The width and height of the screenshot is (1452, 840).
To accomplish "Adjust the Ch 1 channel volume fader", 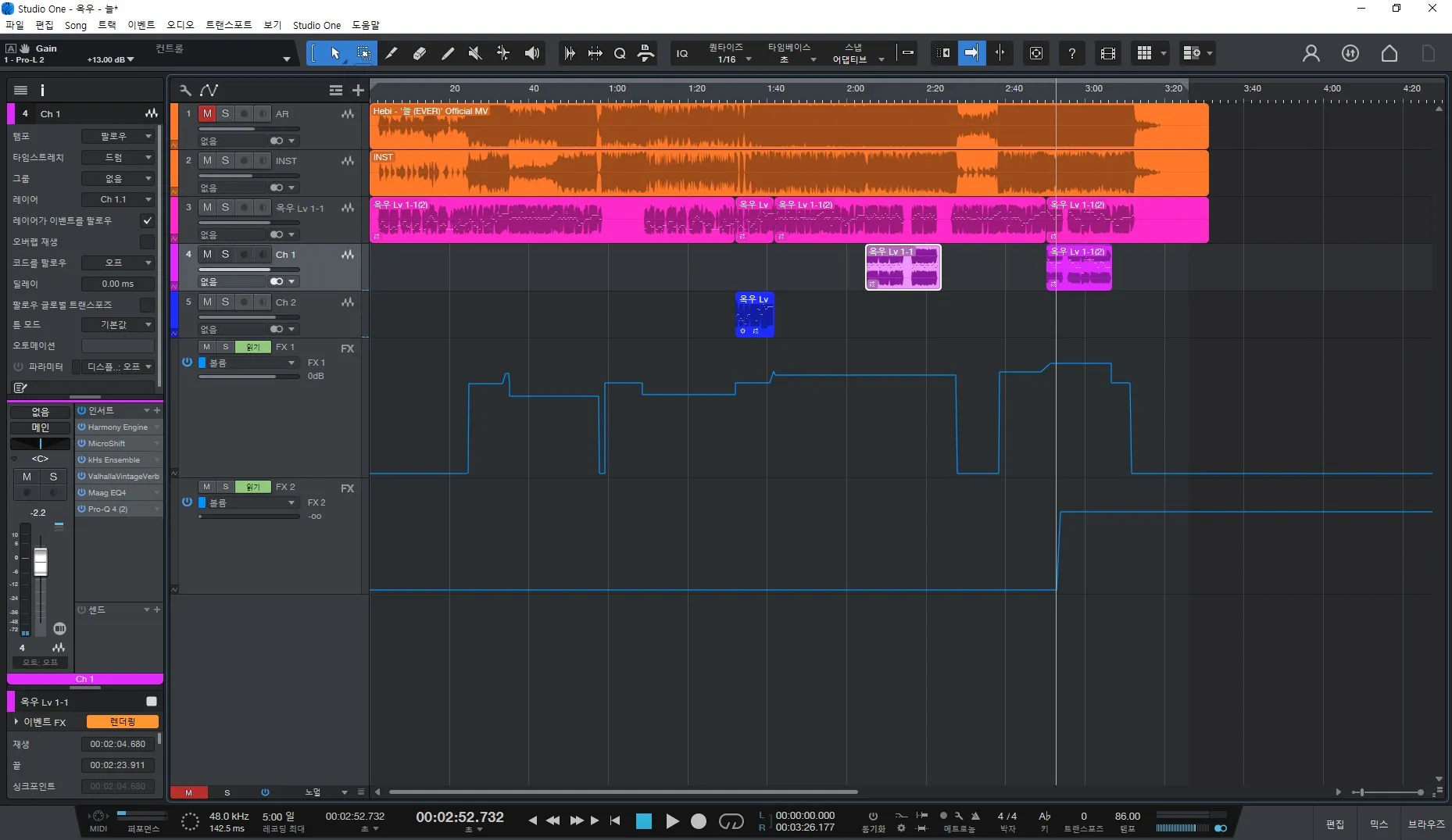I will (41, 562).
